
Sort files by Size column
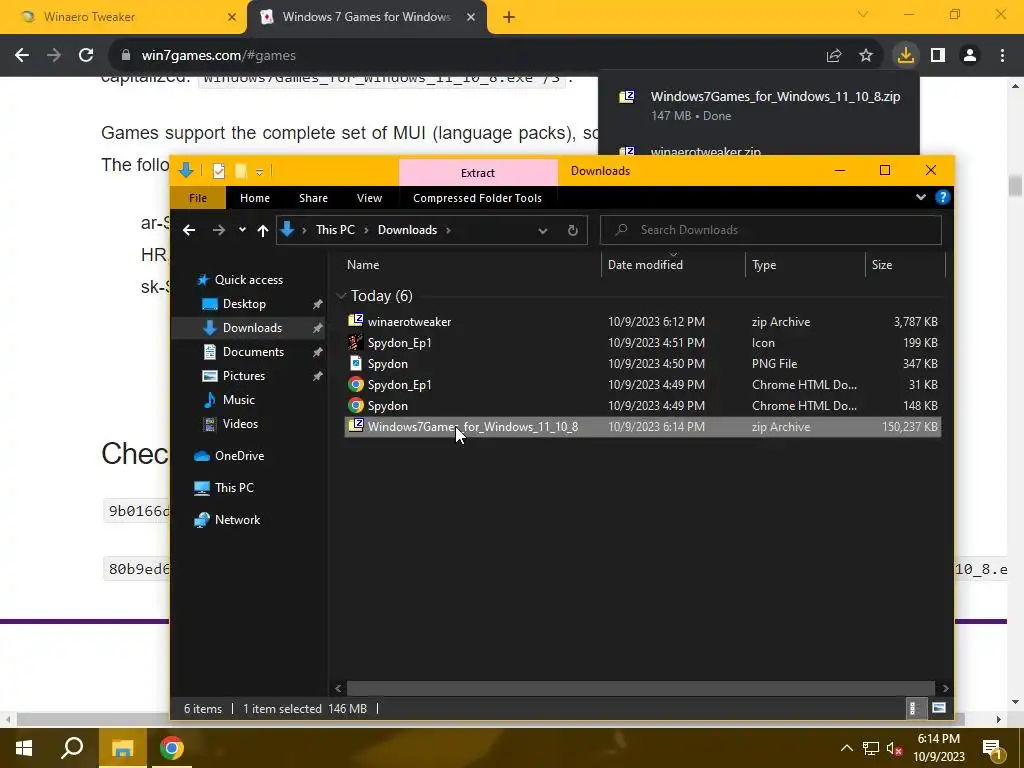click(x=882, y=264)
